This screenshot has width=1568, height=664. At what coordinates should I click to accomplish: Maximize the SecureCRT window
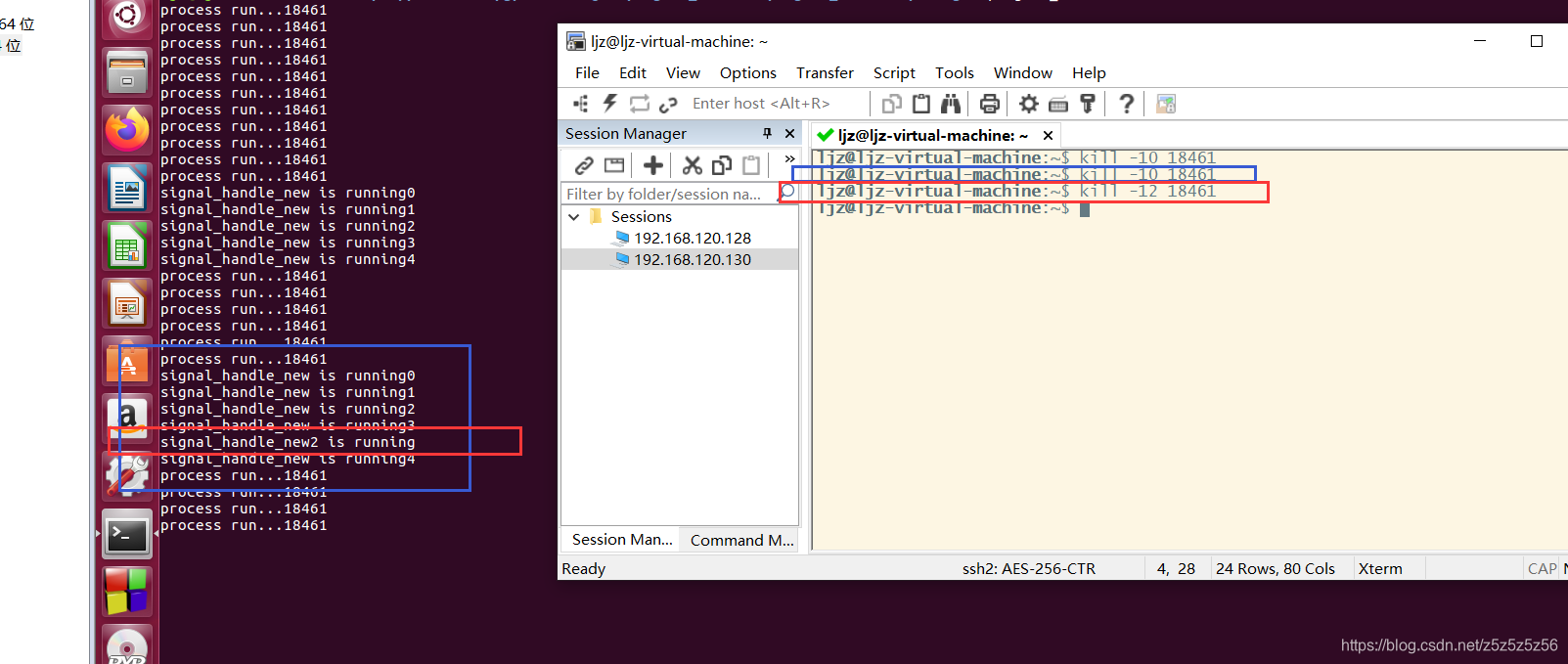1537,41
